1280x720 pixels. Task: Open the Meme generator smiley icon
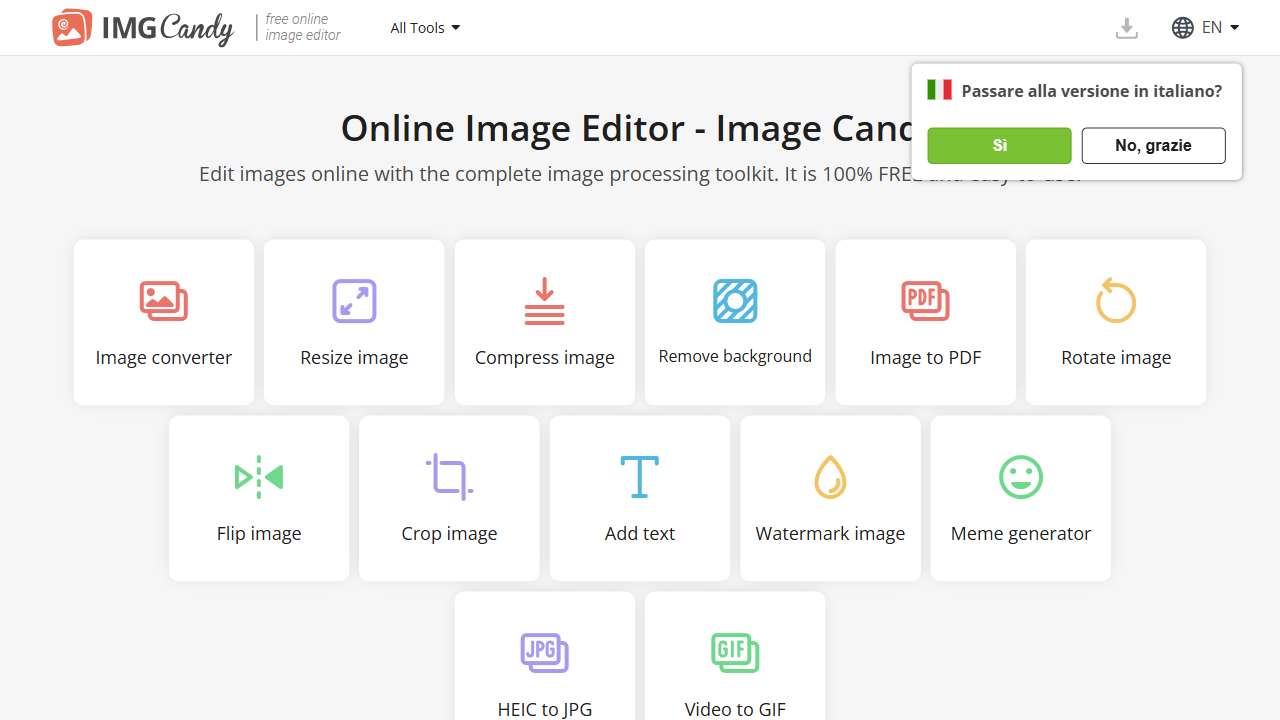[x=1020, y=477]
